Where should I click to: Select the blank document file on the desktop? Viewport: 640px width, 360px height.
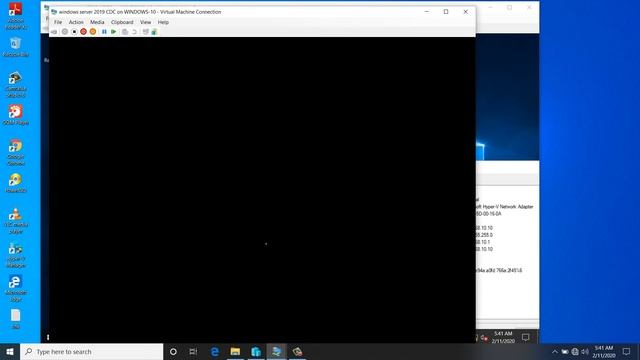16,319
